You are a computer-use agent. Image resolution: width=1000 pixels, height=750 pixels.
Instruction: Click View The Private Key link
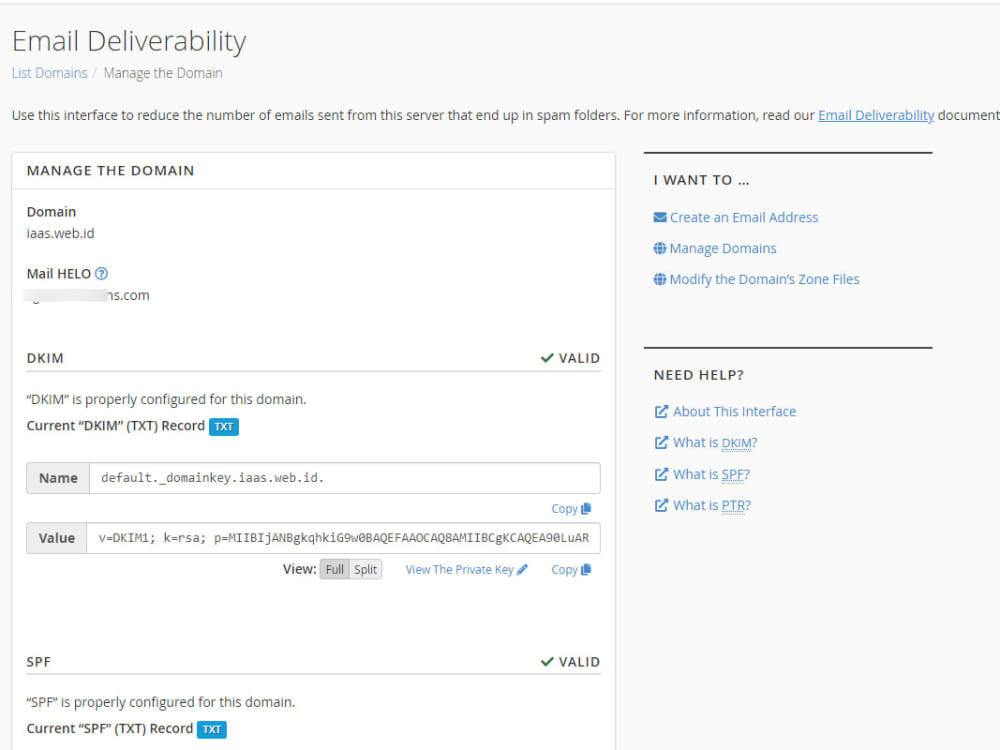click(459, 570)
